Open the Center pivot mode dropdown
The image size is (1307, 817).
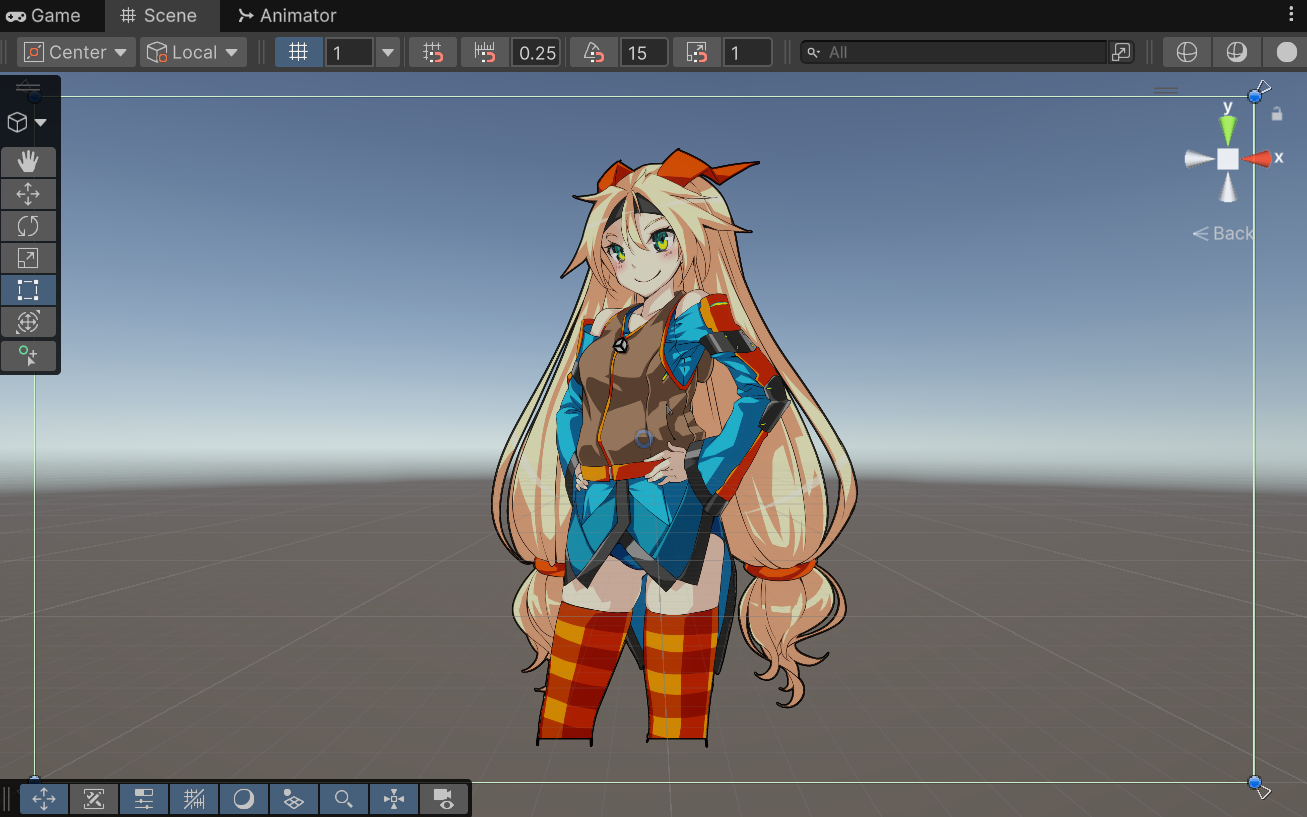tap(76, 52)
